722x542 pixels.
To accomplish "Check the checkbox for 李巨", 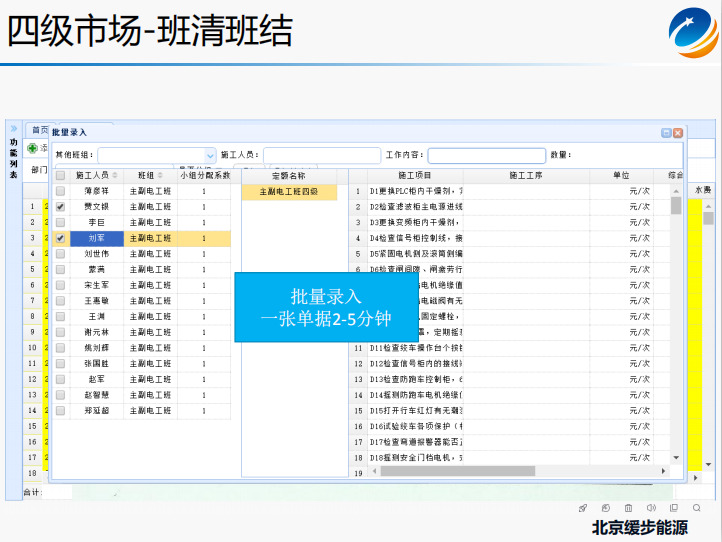I will click(x=60, y=222).
